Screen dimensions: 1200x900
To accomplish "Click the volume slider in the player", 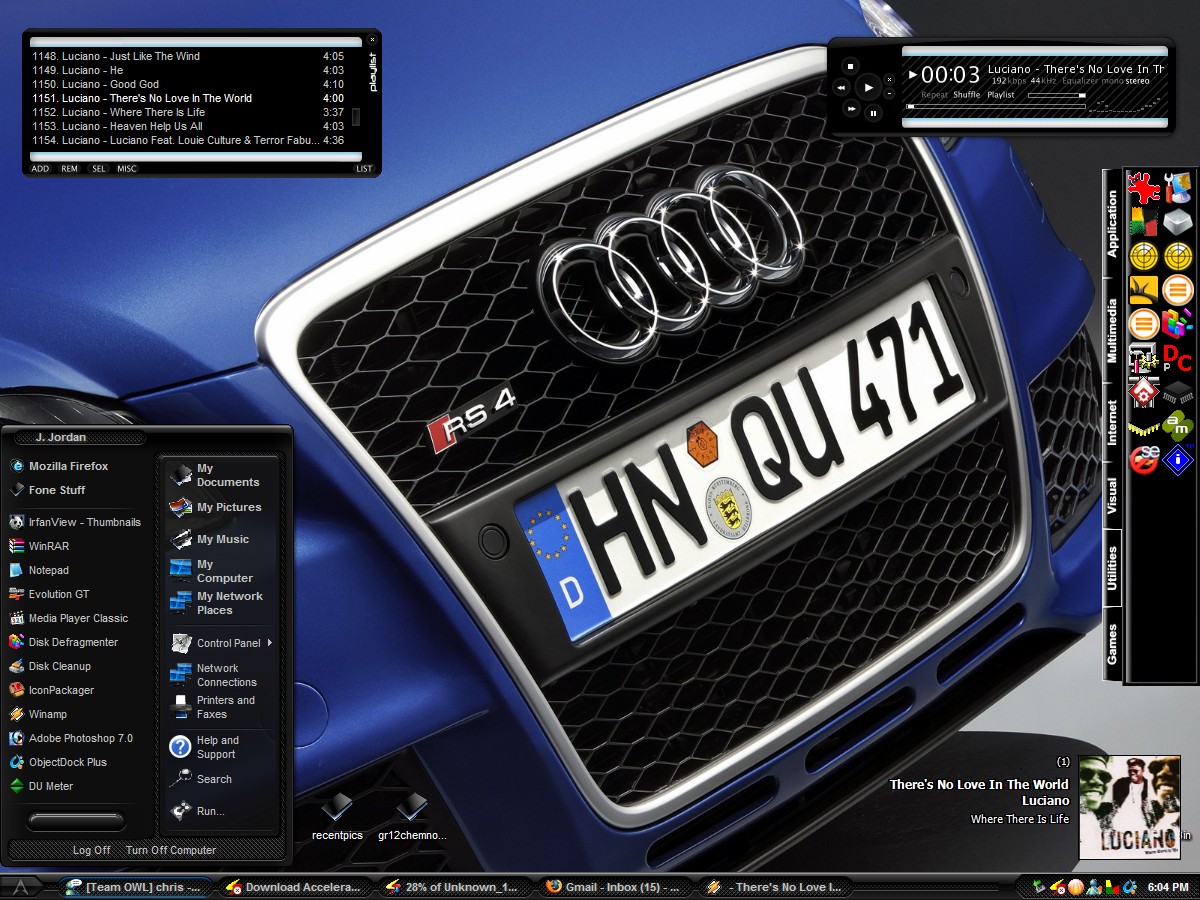I will pyautogui.click(x=1056, y=96).
